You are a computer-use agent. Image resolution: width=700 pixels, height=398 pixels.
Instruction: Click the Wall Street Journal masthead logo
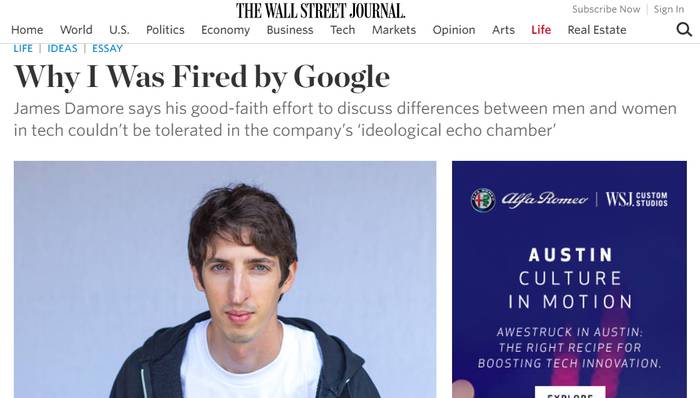(321, 10)
